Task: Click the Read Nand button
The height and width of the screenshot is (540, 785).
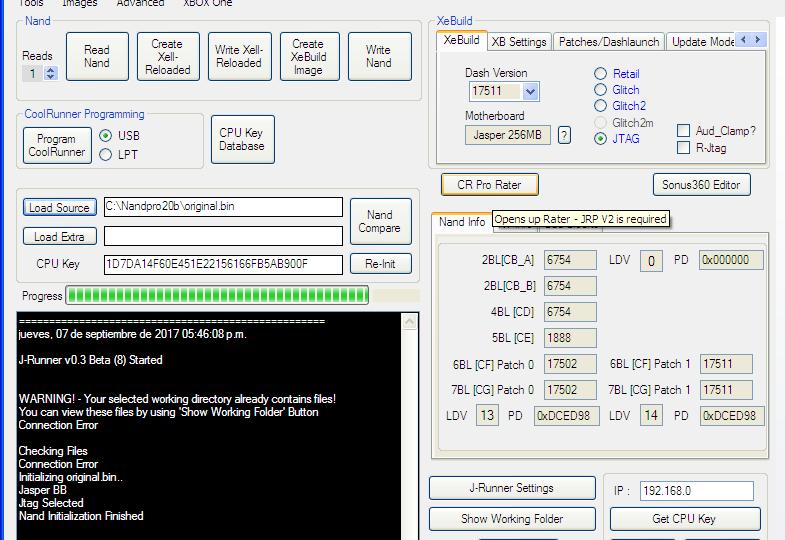Action: click(97, 57)
